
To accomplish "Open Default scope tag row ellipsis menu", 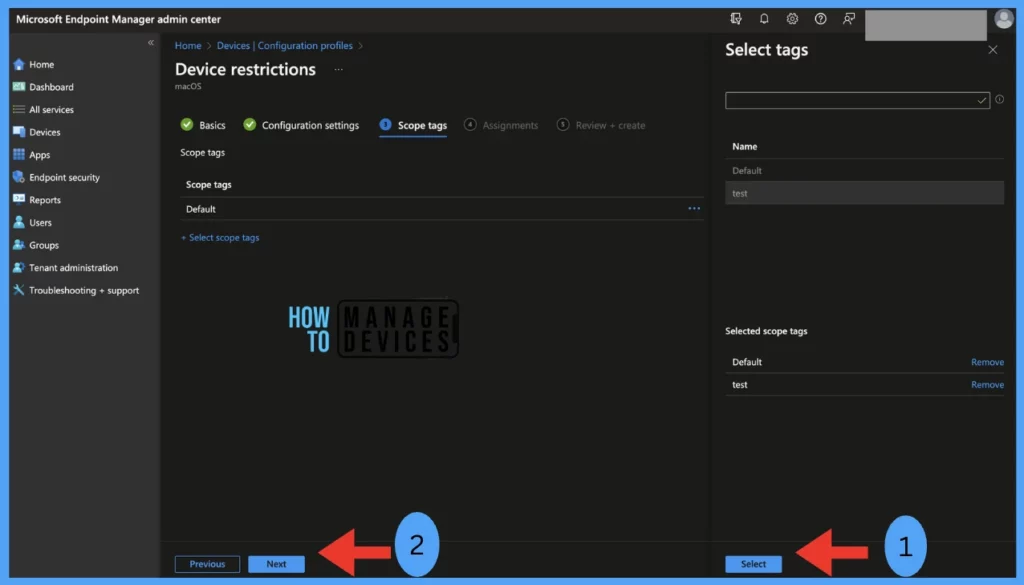I will point(694,209).
